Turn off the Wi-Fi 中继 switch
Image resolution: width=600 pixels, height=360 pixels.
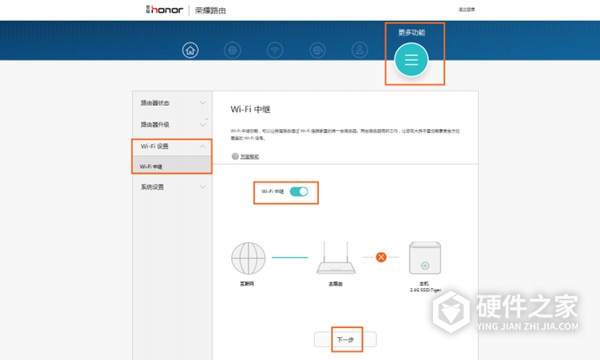(x=299, y=191)
